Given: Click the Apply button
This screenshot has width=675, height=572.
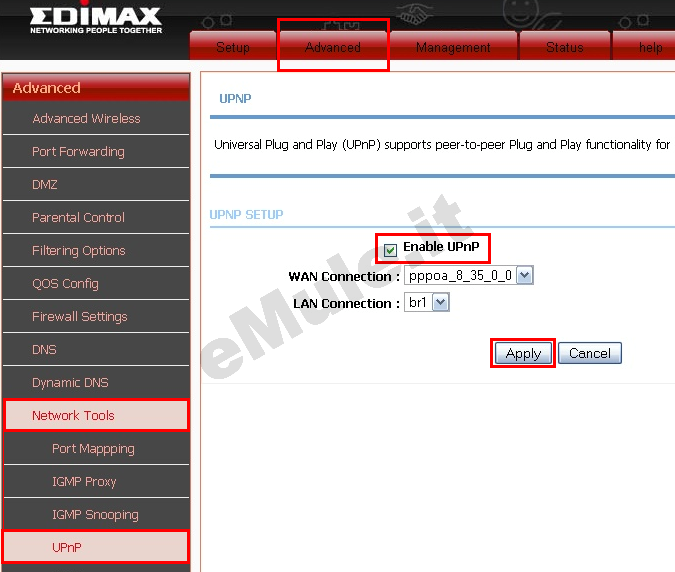Looking at the screenshot, I should pyautogui.click(x=523, y=353).
